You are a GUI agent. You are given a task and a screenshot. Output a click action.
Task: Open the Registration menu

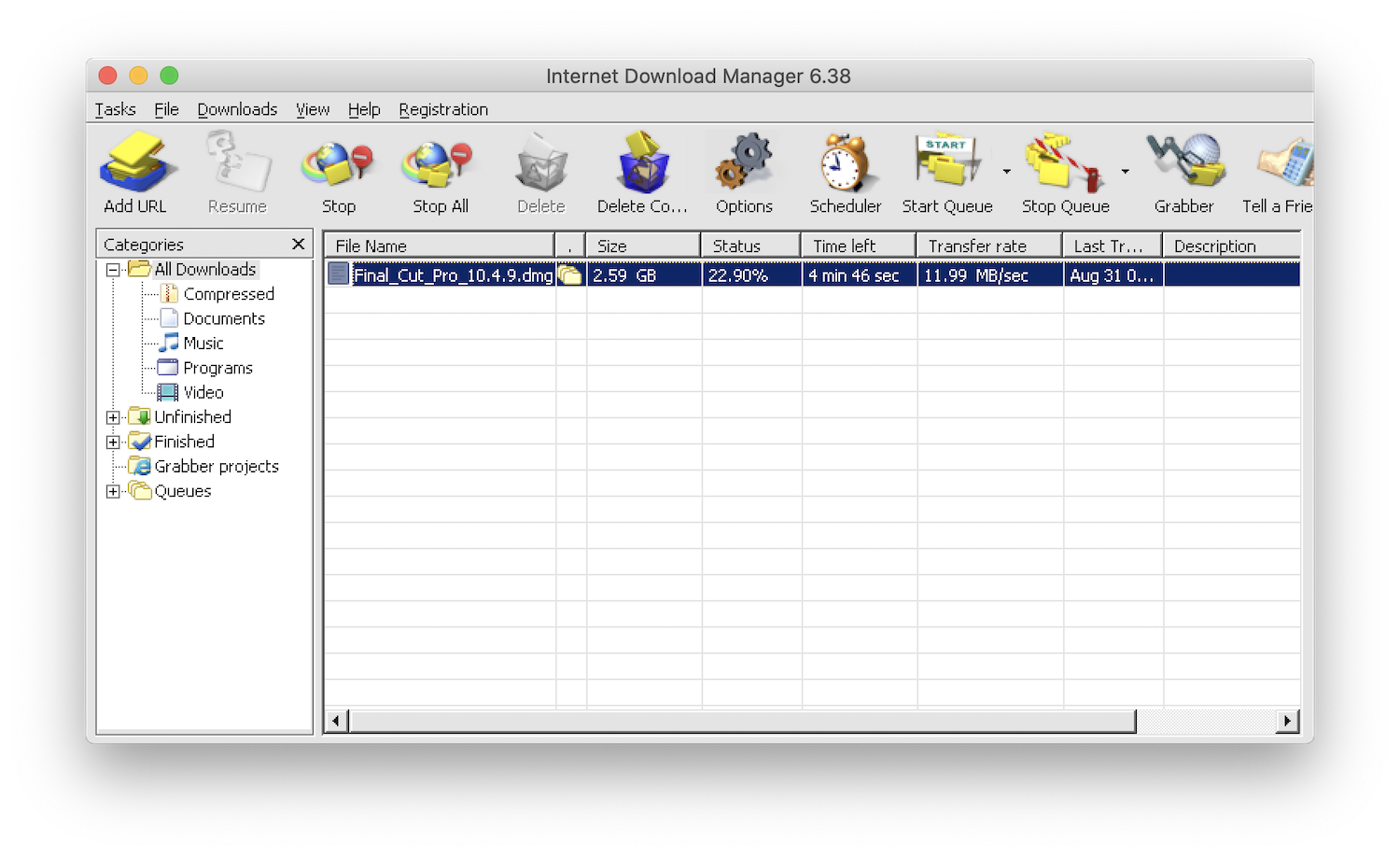coord(443,109)
